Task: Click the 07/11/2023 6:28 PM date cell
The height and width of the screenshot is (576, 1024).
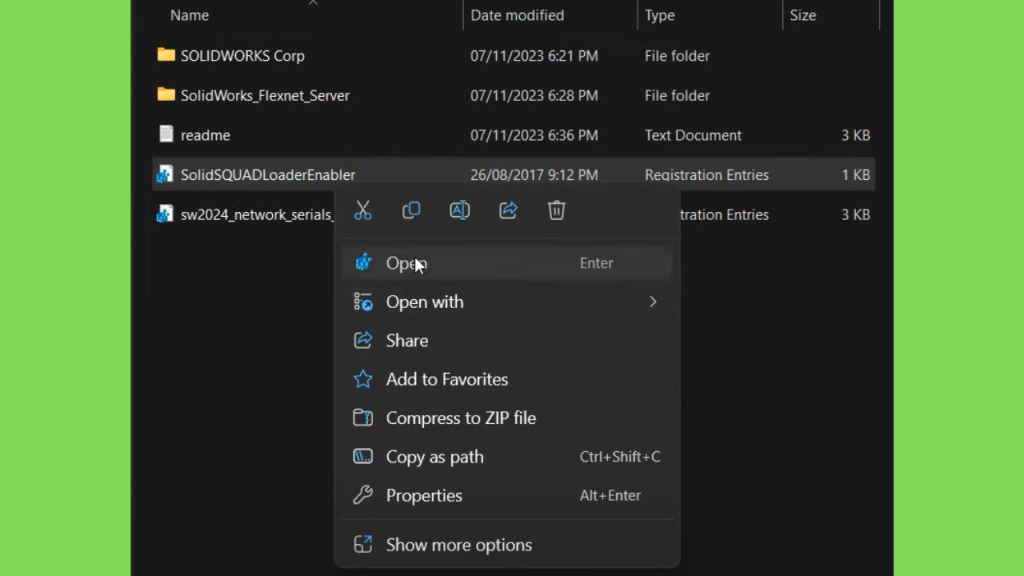Action: tap(534, 95)
